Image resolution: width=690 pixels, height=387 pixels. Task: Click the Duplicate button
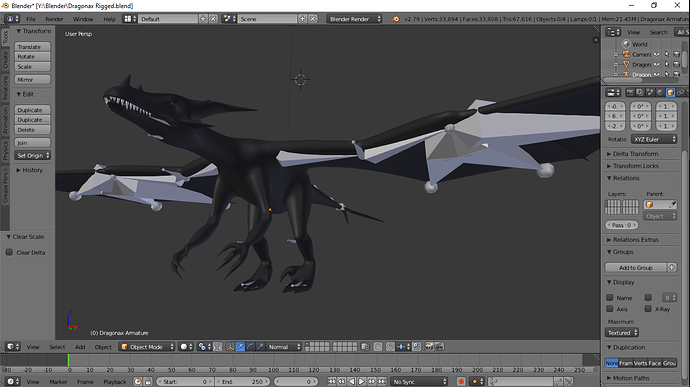click(x=33, y=110)
